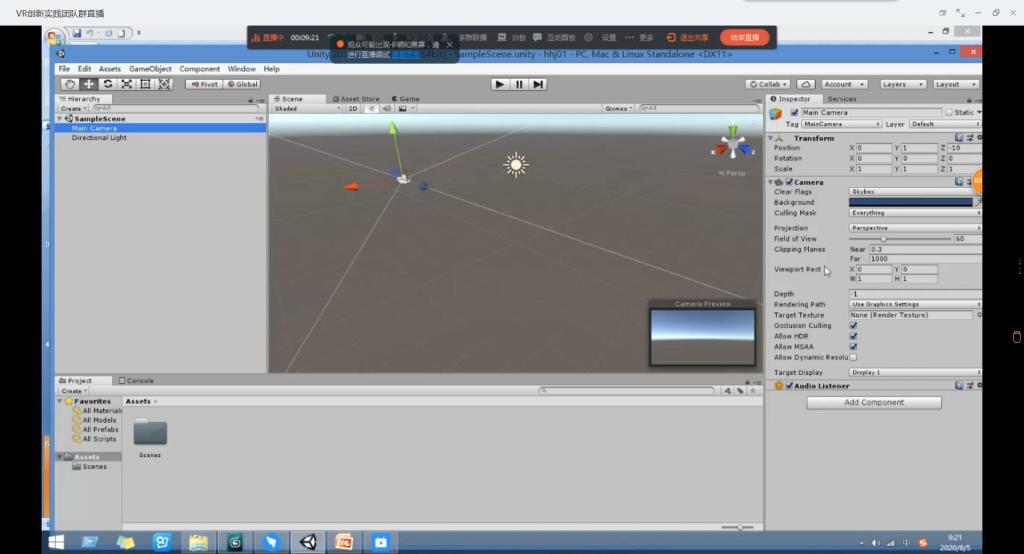Viewport: 1024px width, 554px height.
Task: Toggle Main Camera active checkbox
Action: coord(794,112)
